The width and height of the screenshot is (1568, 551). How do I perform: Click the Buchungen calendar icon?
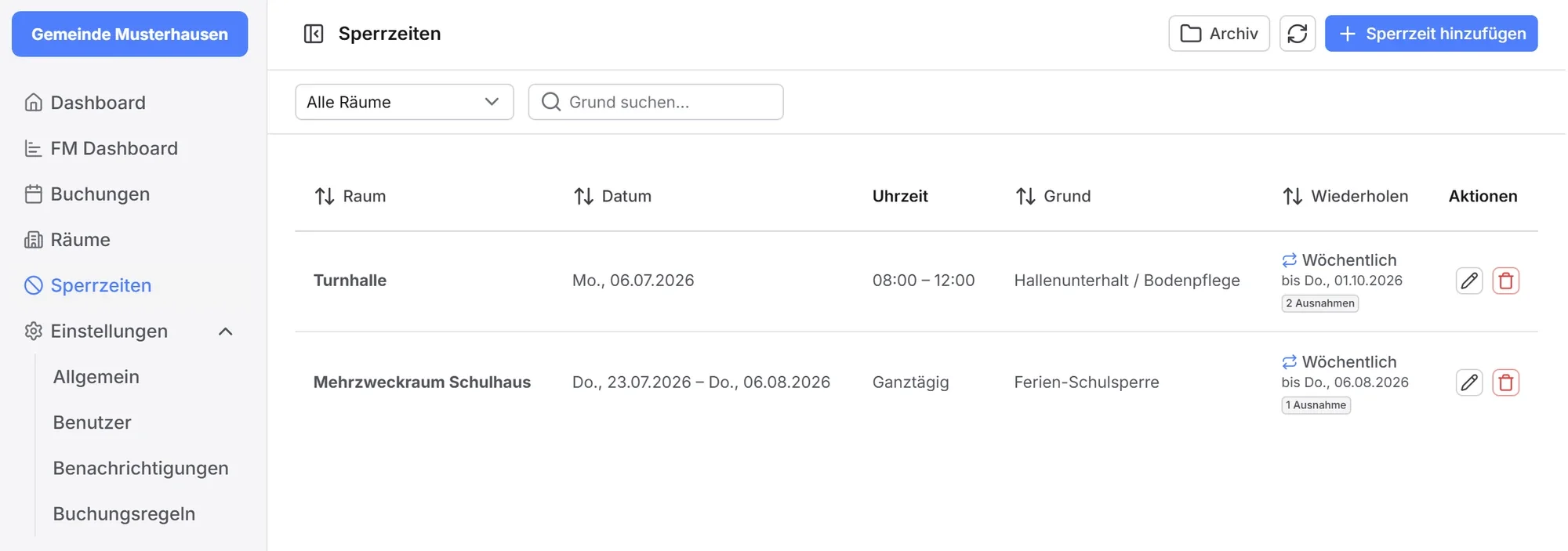[x=33, y=194]
